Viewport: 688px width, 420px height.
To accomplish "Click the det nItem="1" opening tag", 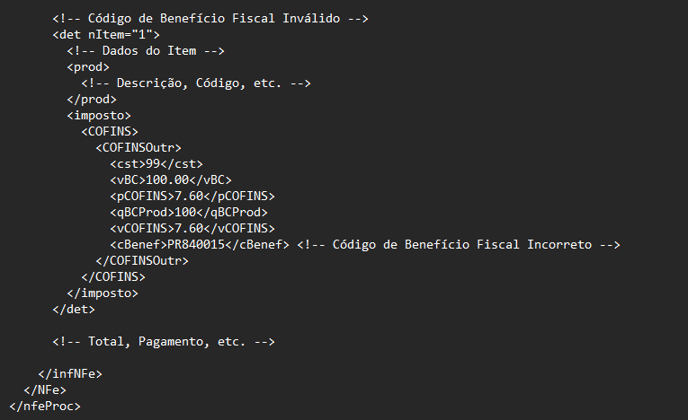I will point(106,35).
